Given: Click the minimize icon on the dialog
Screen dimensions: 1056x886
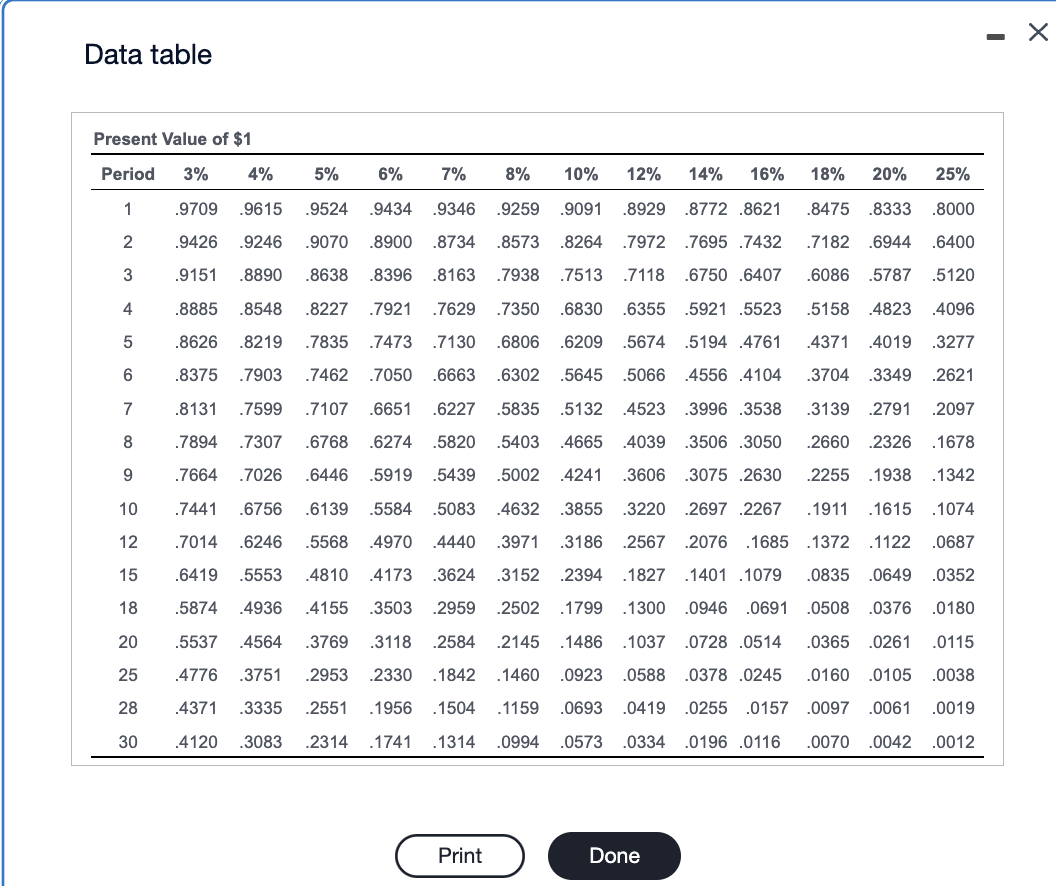Looking at the screenshot, I should pyautogui.click(x=996, y=35).
